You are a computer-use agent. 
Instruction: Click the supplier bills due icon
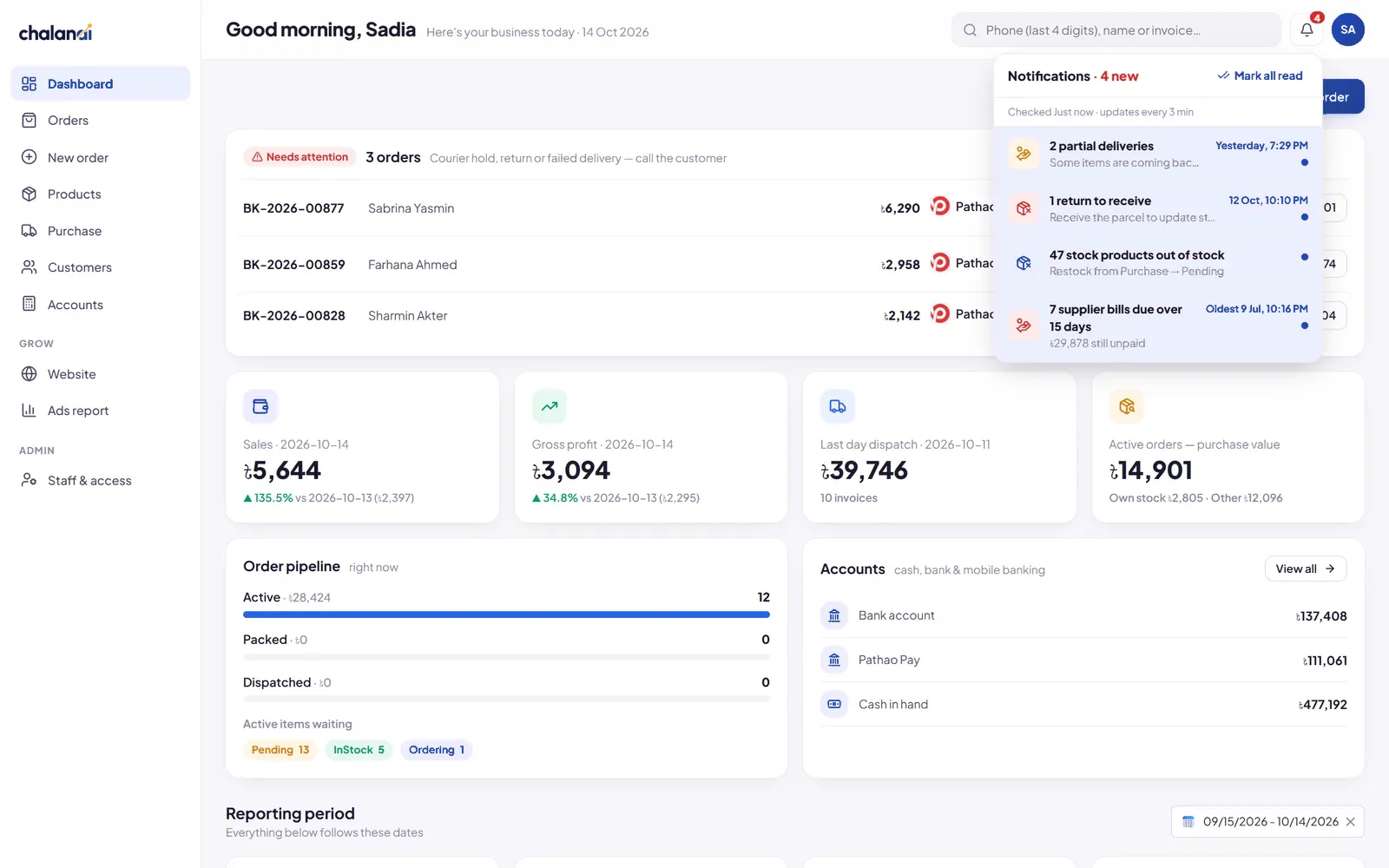click(1024, 325)
